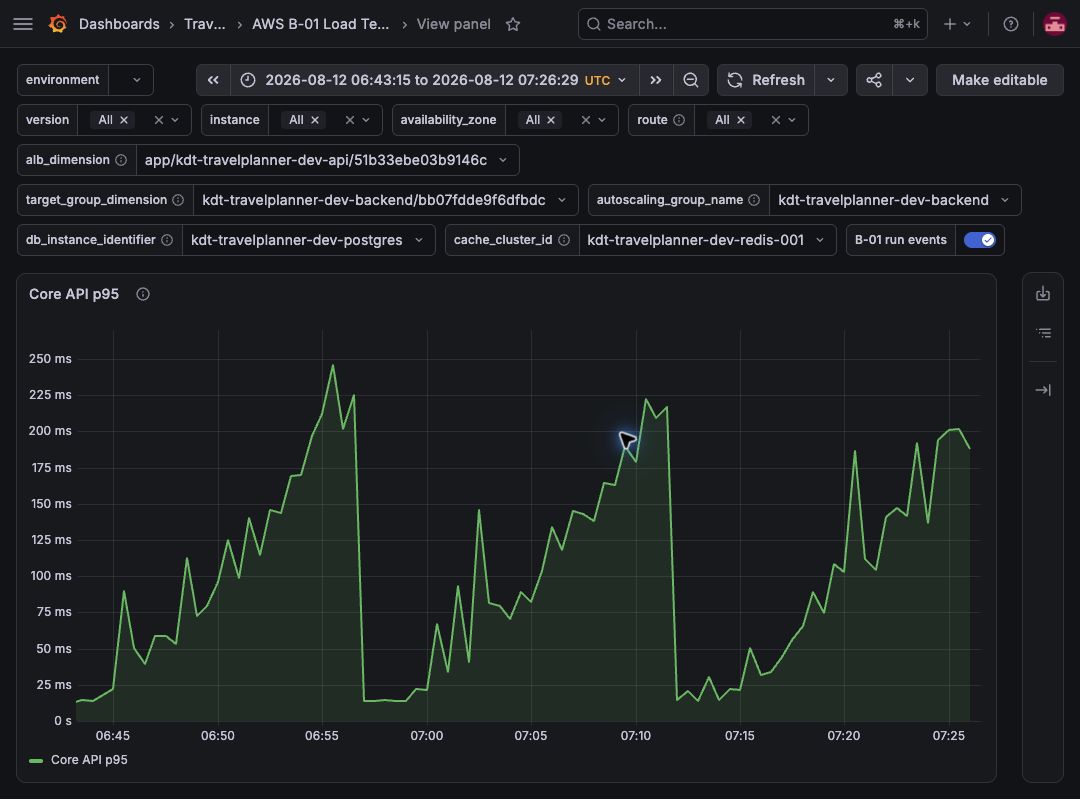The width and height of the screenshot is (1080, 799).
Task: Open refresh interval dropdown arrow
Action: (x=831, y=80)
